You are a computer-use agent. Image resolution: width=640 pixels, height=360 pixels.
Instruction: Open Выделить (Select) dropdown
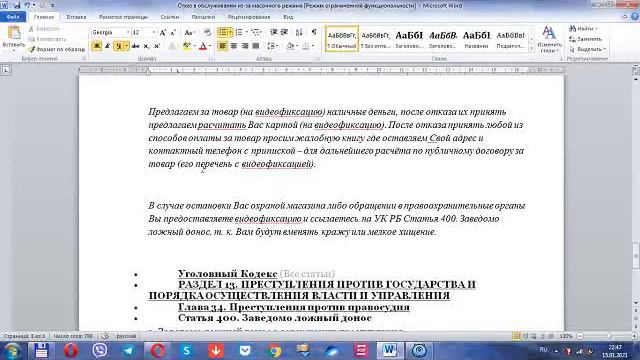588,49
